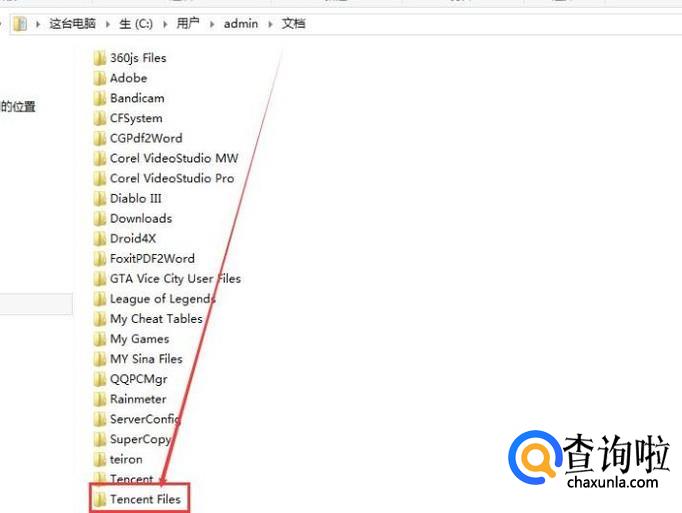
Task: Select the Rainmeter folder icon
Action: pyautogui.click(x=100, y=399)
